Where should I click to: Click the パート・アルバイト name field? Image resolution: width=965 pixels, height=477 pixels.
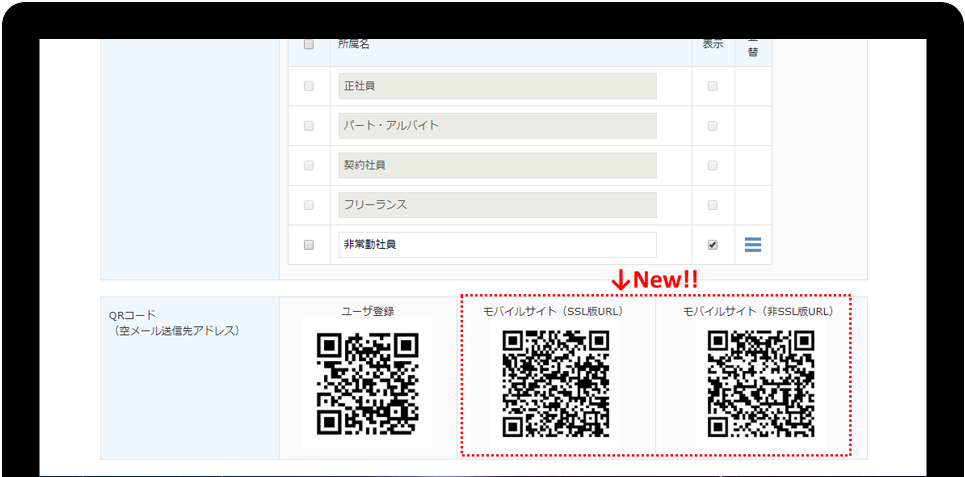(x=497, y=126)
